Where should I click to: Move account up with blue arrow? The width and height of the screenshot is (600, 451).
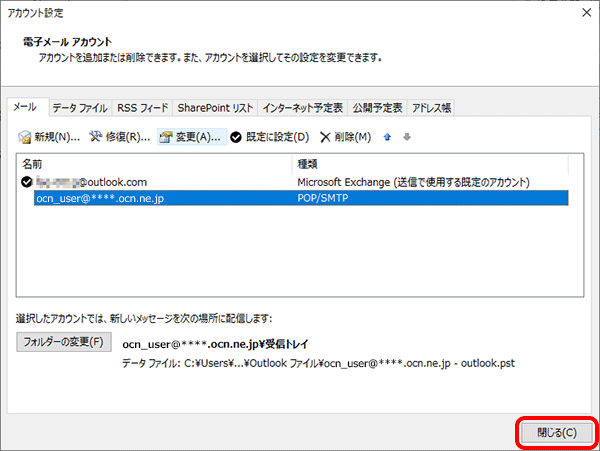click(387, 137)
